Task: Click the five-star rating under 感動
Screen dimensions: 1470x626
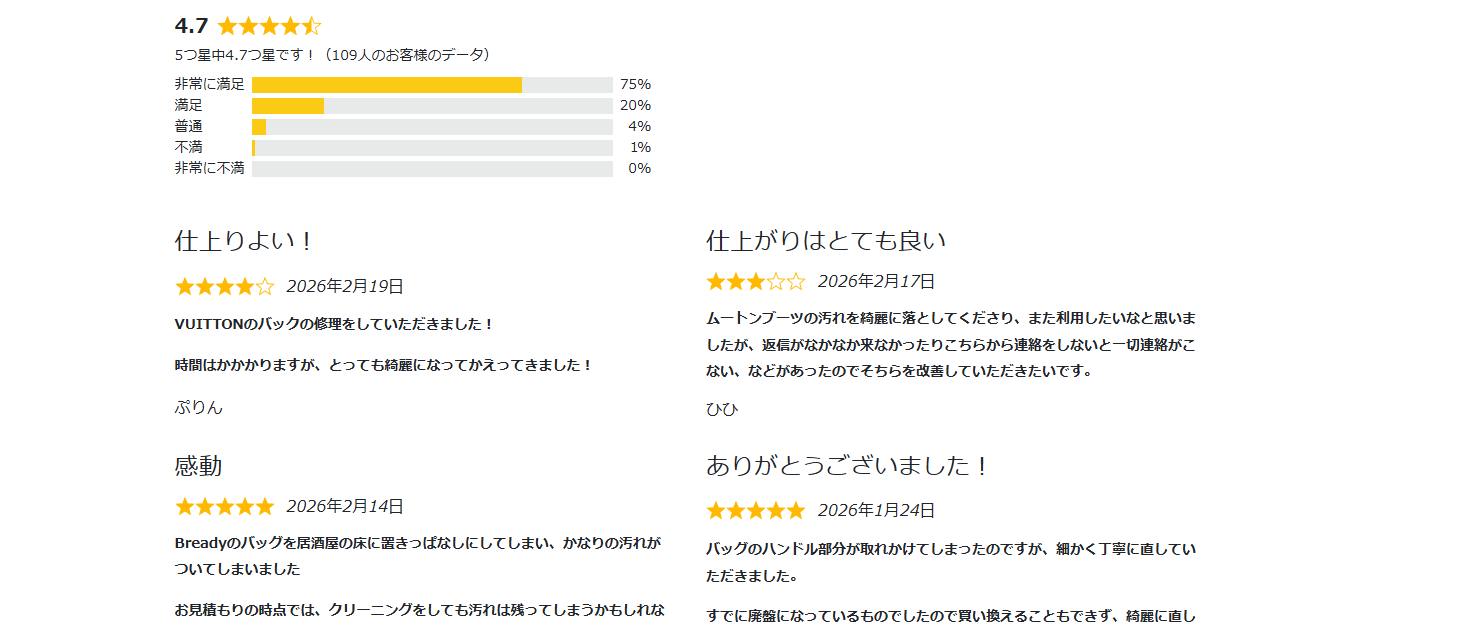Action: pyautogui.click(x=224, y=507)
